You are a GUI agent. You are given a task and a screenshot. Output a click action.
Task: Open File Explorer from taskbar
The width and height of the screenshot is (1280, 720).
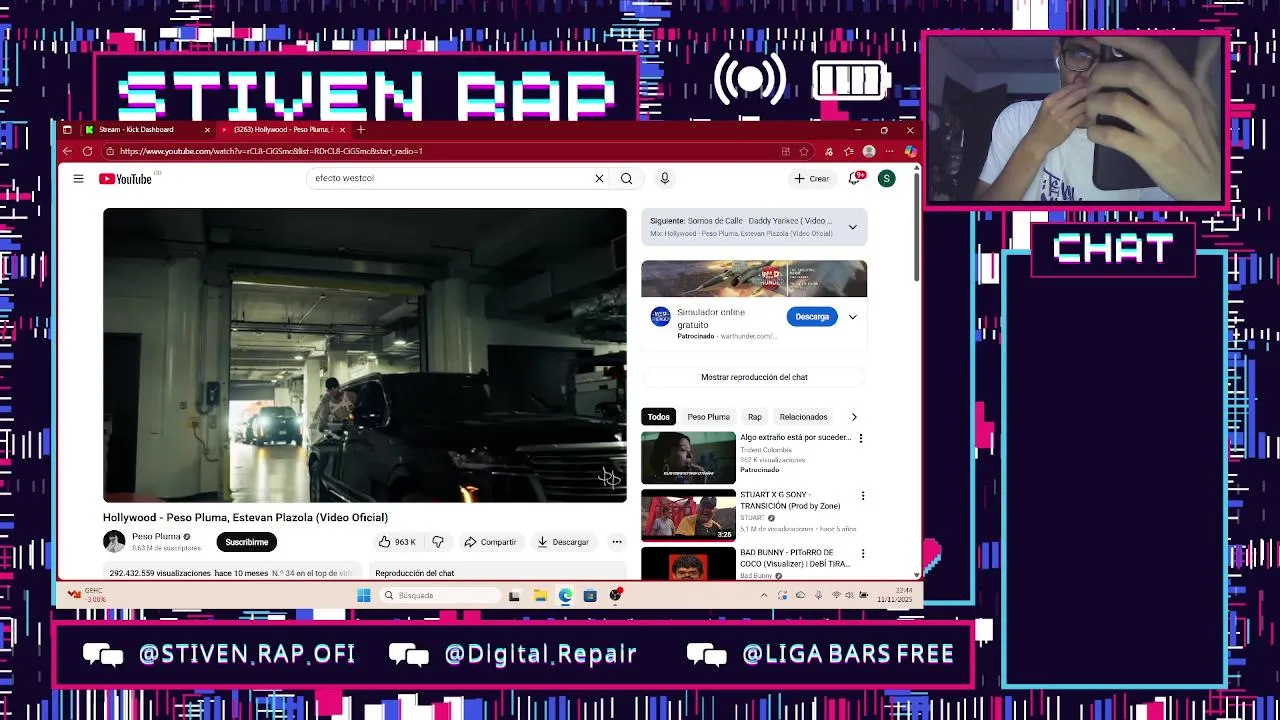pyautogui.click(x=540, y=595)
